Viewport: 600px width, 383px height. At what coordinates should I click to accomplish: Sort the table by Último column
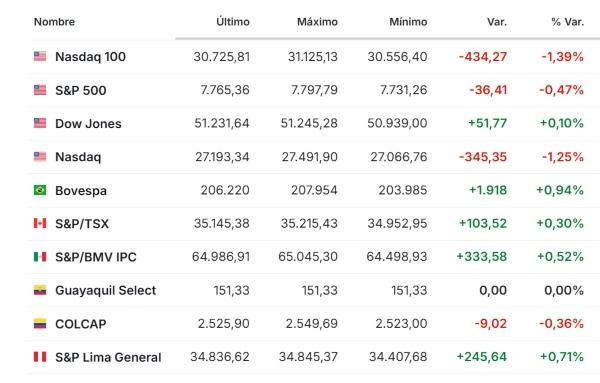[233, 22]
